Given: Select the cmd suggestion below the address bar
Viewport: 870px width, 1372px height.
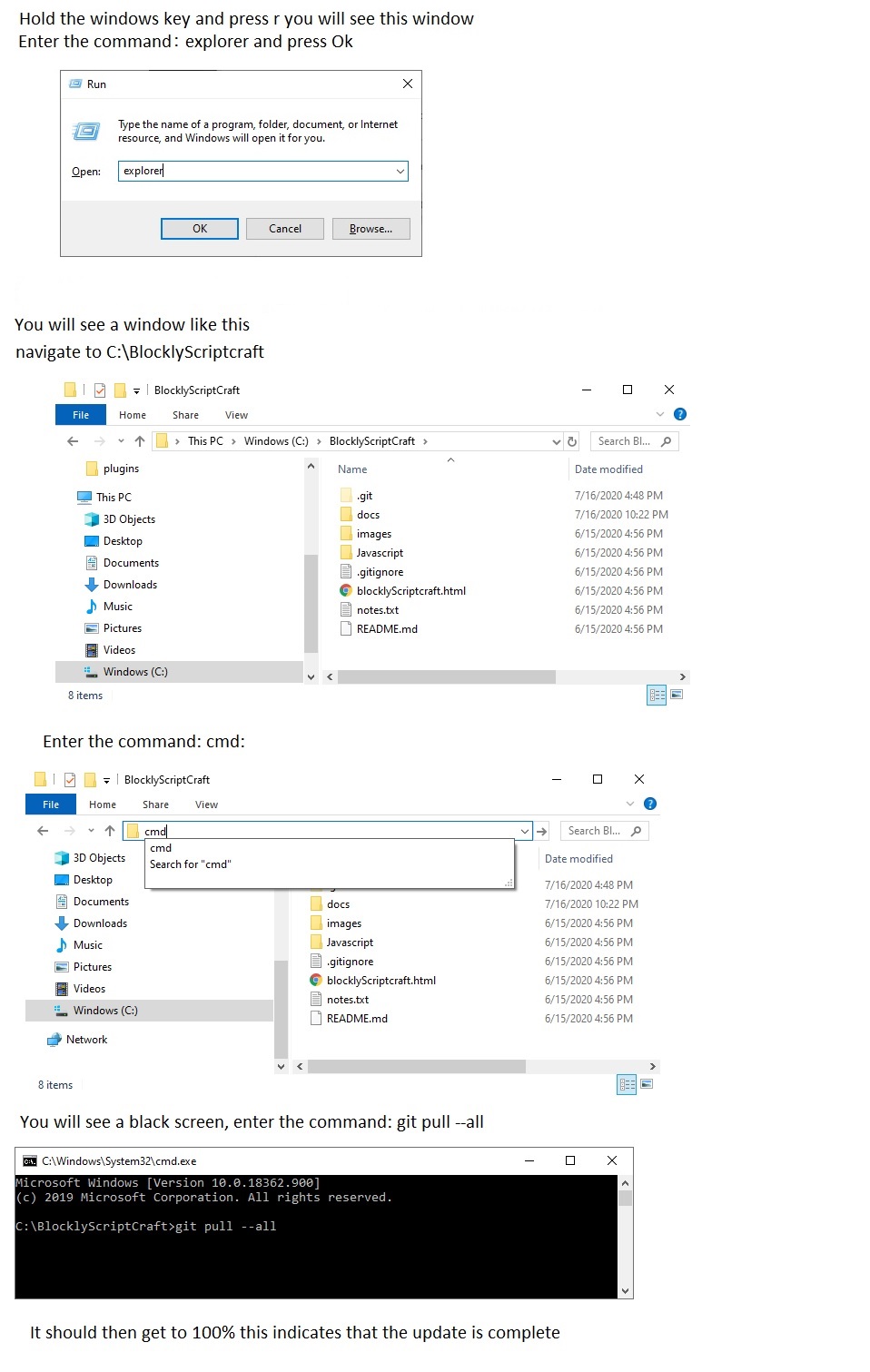Looking at the screenshot, I should [x=161, y=848].
